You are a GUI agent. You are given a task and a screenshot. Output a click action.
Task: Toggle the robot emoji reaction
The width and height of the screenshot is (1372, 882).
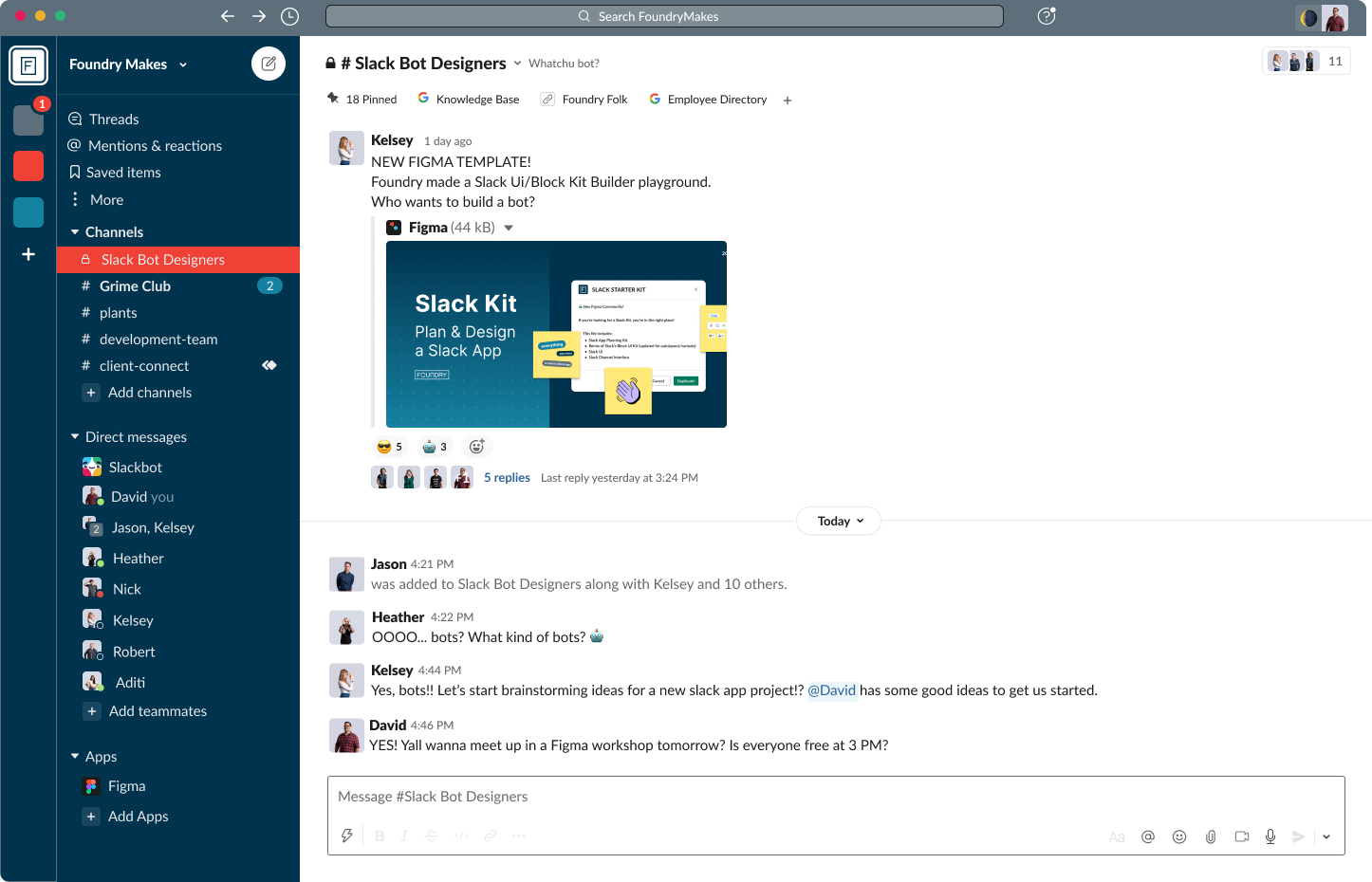point(435,447)
